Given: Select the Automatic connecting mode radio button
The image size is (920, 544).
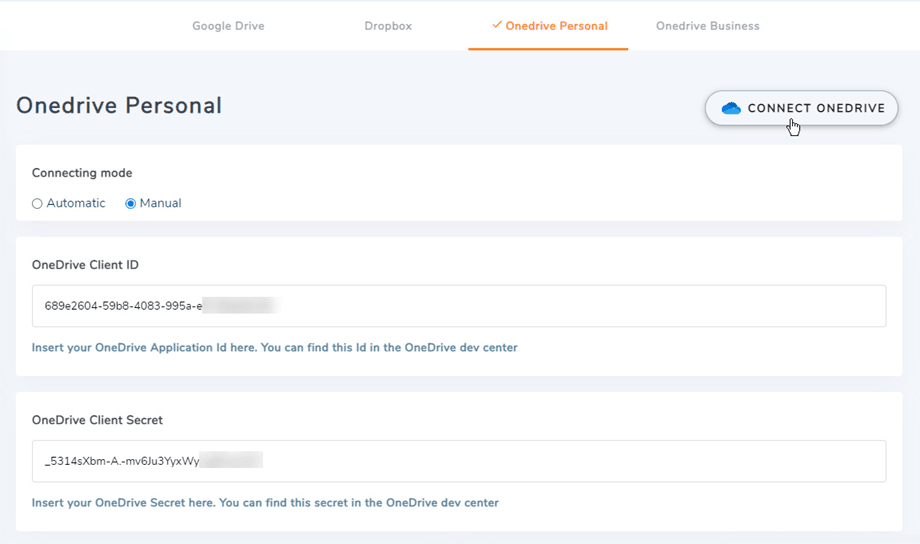Looking at the screenshot, I should tap(37, 204).
